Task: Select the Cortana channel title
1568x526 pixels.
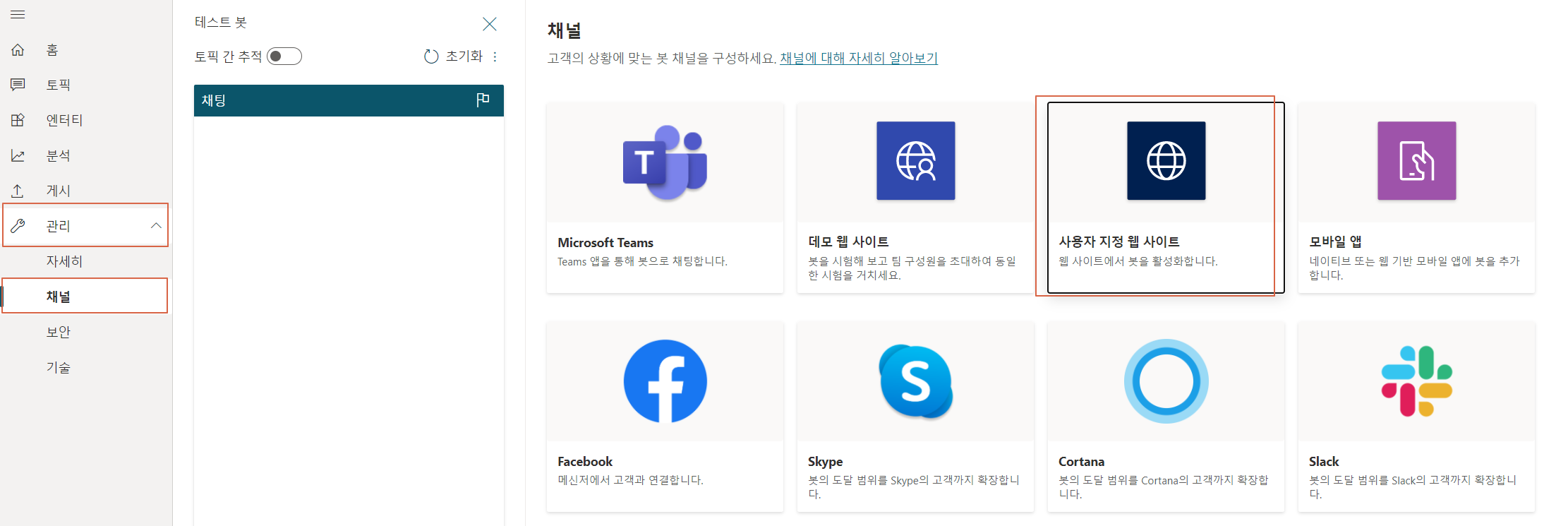Action: coord(1081,461)
